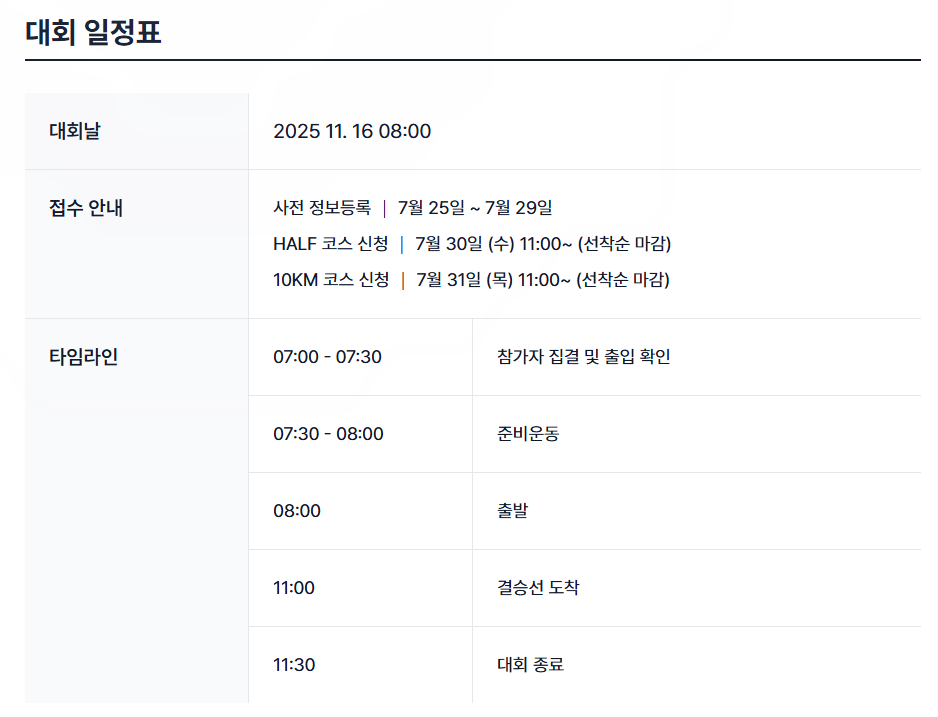Click the 사전 정보등록 text
The image size is (938, 717).
click(322, 208)
